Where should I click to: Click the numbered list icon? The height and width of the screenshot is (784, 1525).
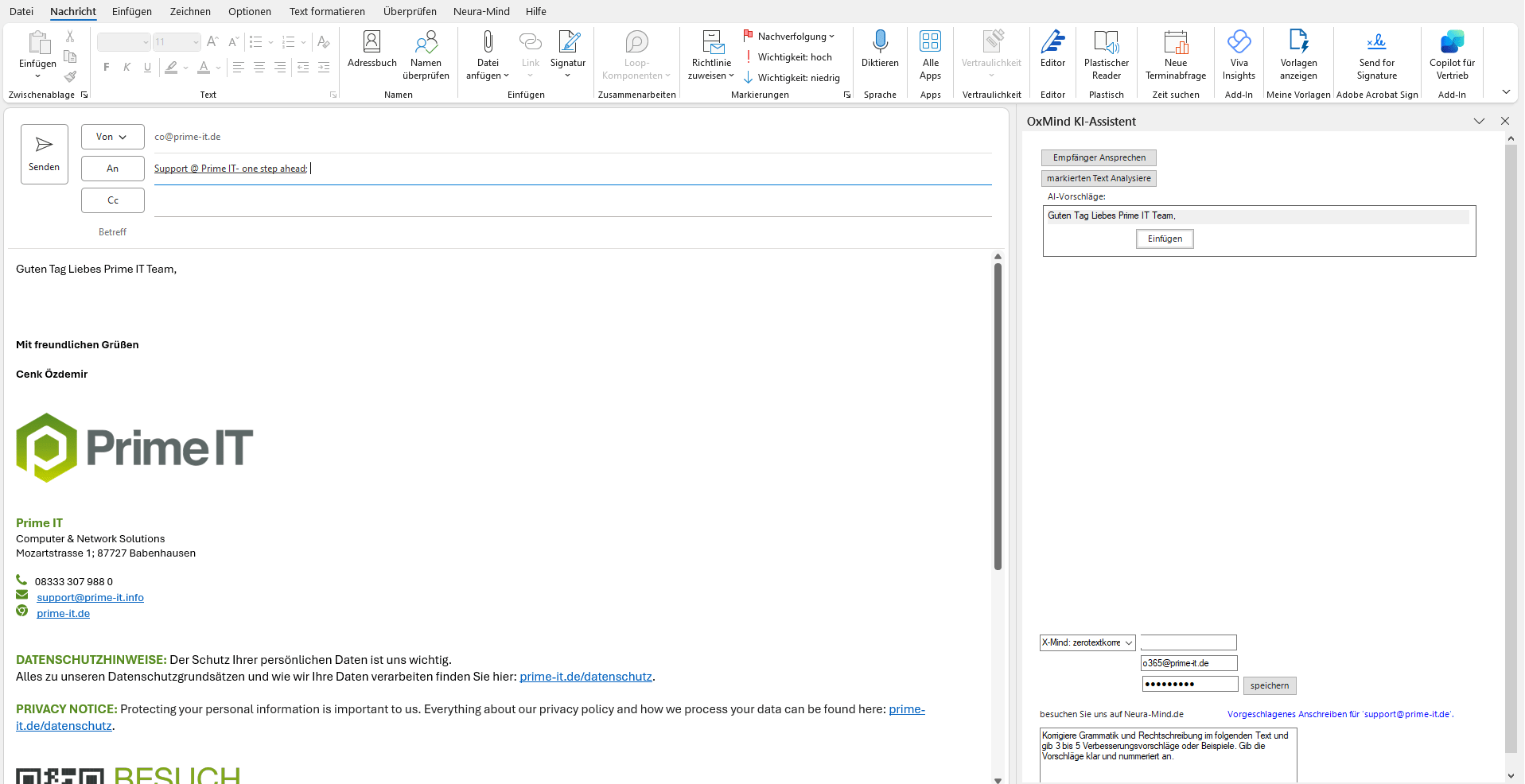coord(288,42)
